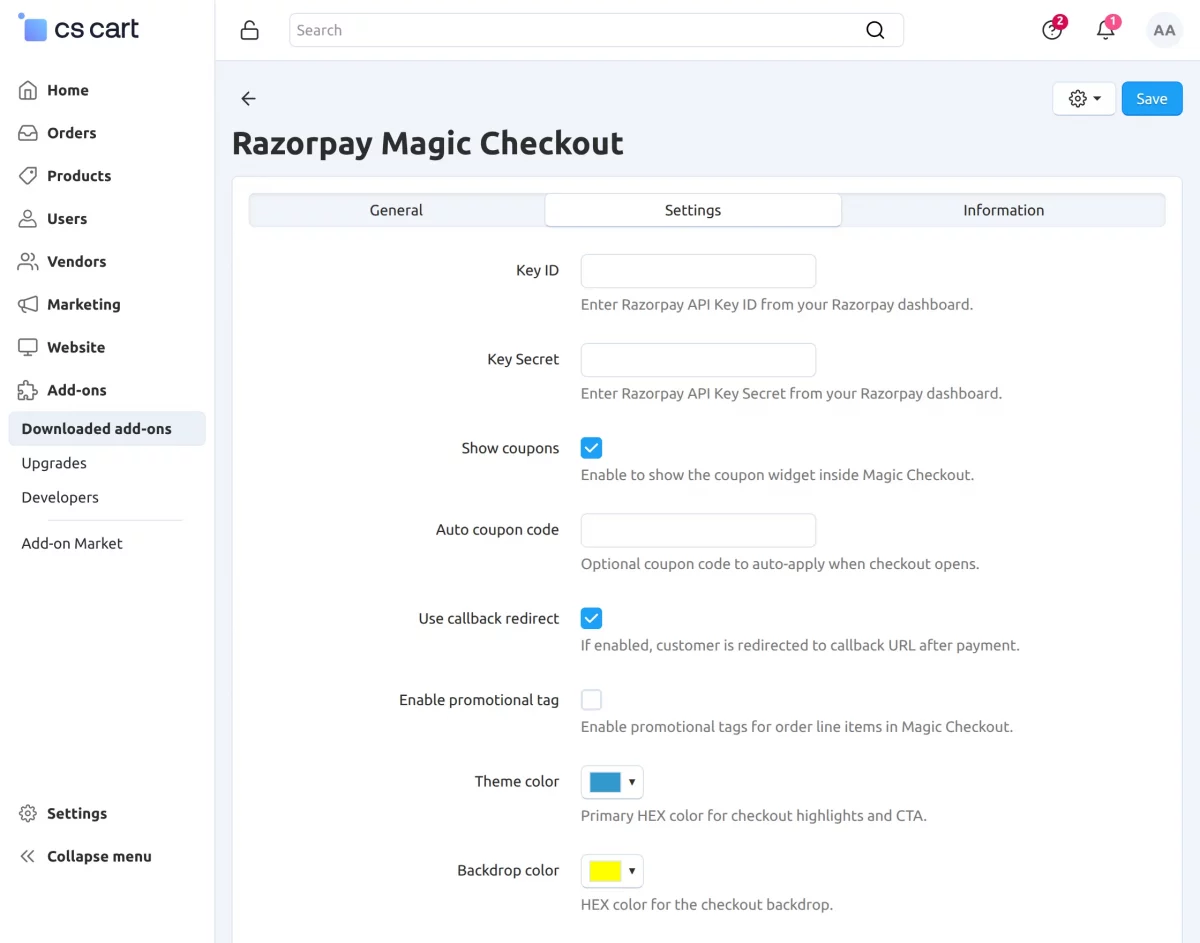Click the storefront lock icon
The image size is (1200, 943).
coord(250,30)
